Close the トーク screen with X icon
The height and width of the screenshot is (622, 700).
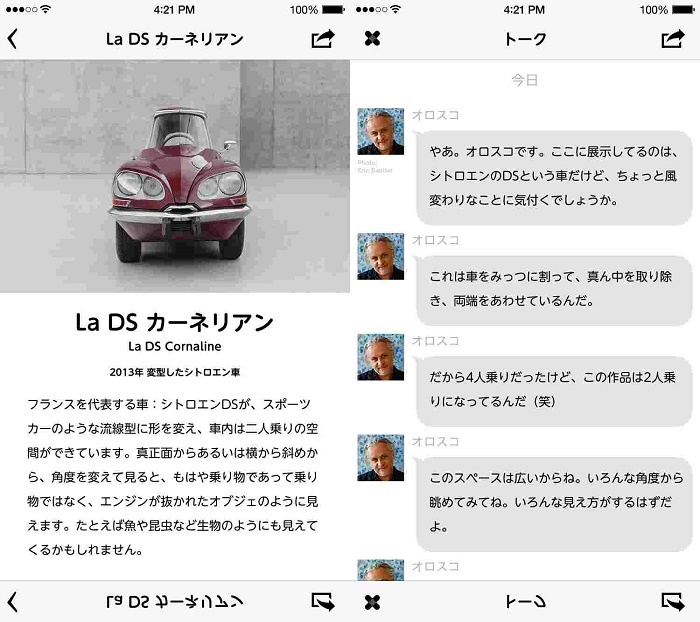click(x=372, y=39)
